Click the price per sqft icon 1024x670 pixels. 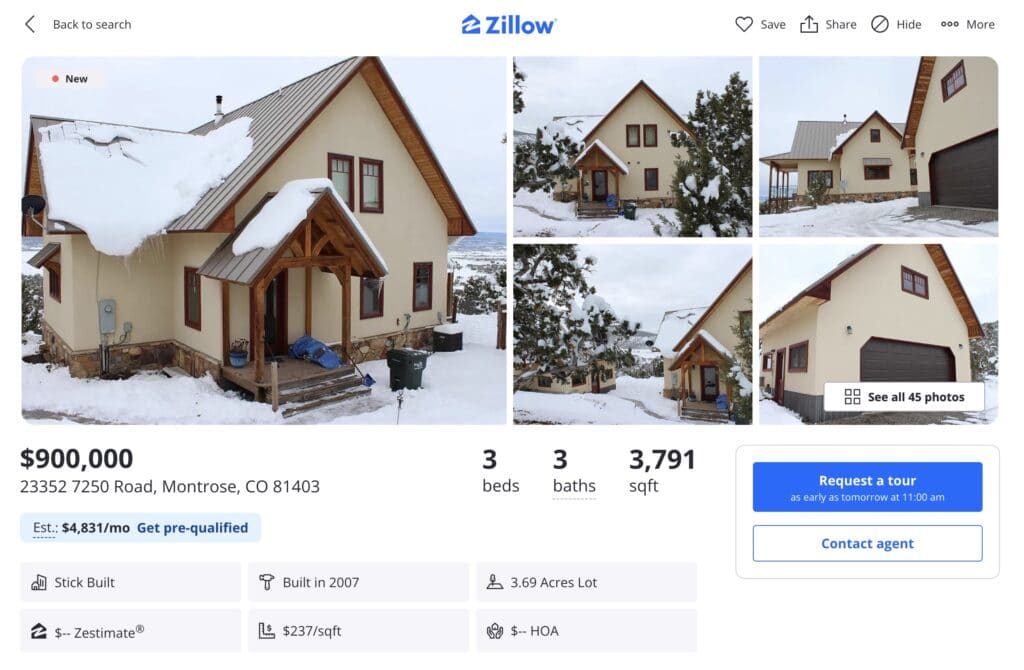tap(267, 631)
